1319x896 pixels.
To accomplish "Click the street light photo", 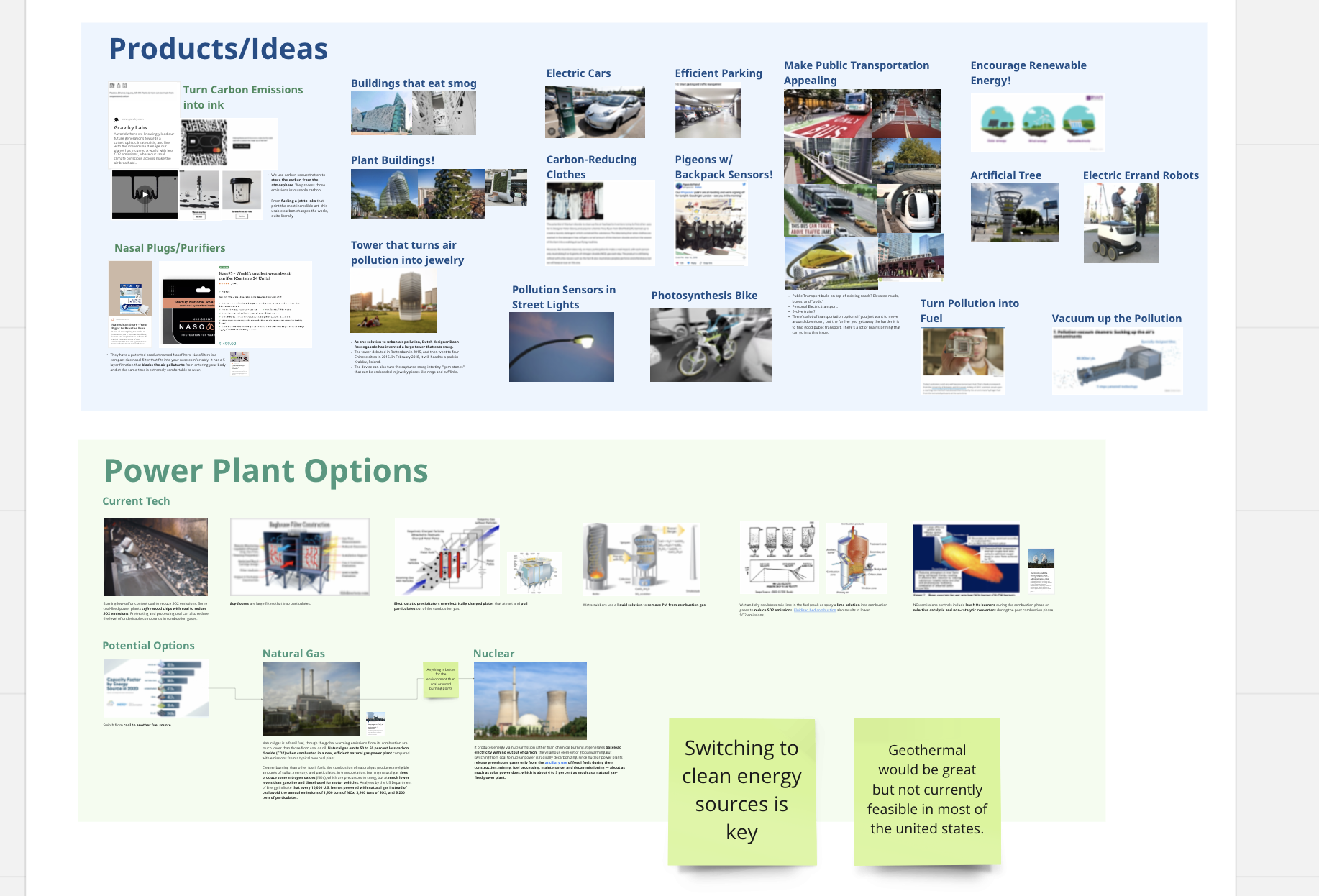I will tap(562, 347).
